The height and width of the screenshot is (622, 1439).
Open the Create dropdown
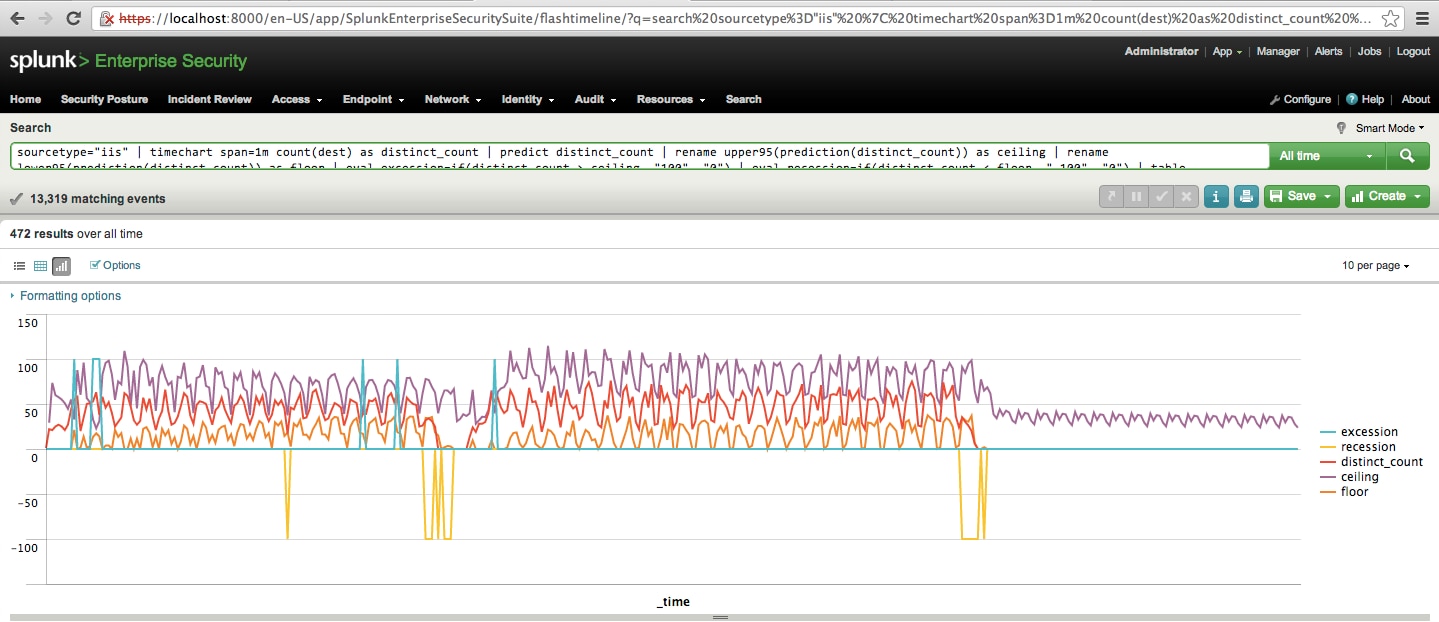tap(1387, 196)
